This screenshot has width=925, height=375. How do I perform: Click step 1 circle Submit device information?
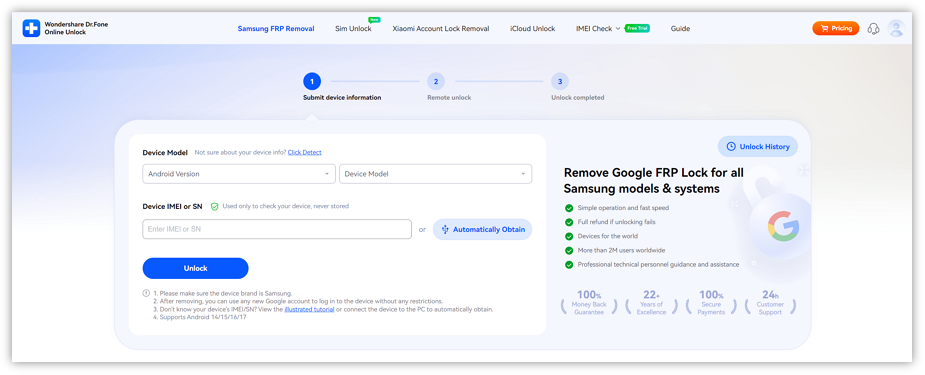[x=311, y=81]
